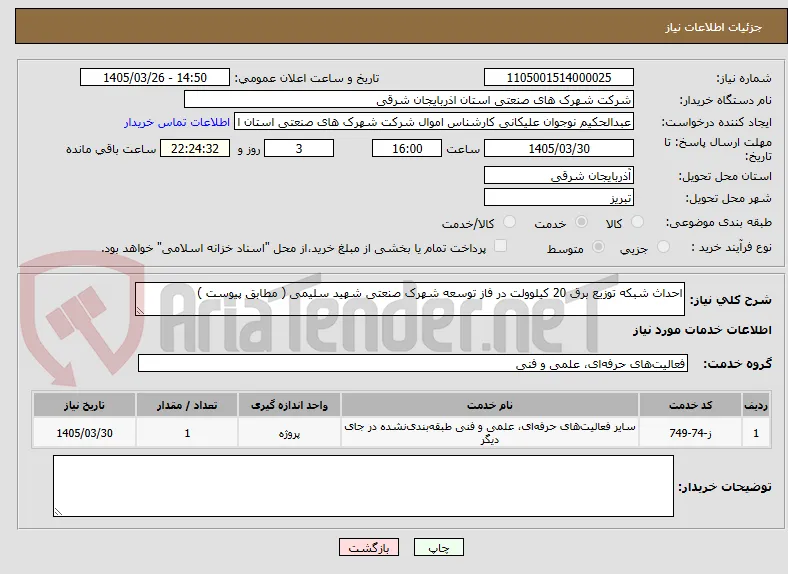Click the جزئیات اطلاعات نیاز page title

[714, 27]
